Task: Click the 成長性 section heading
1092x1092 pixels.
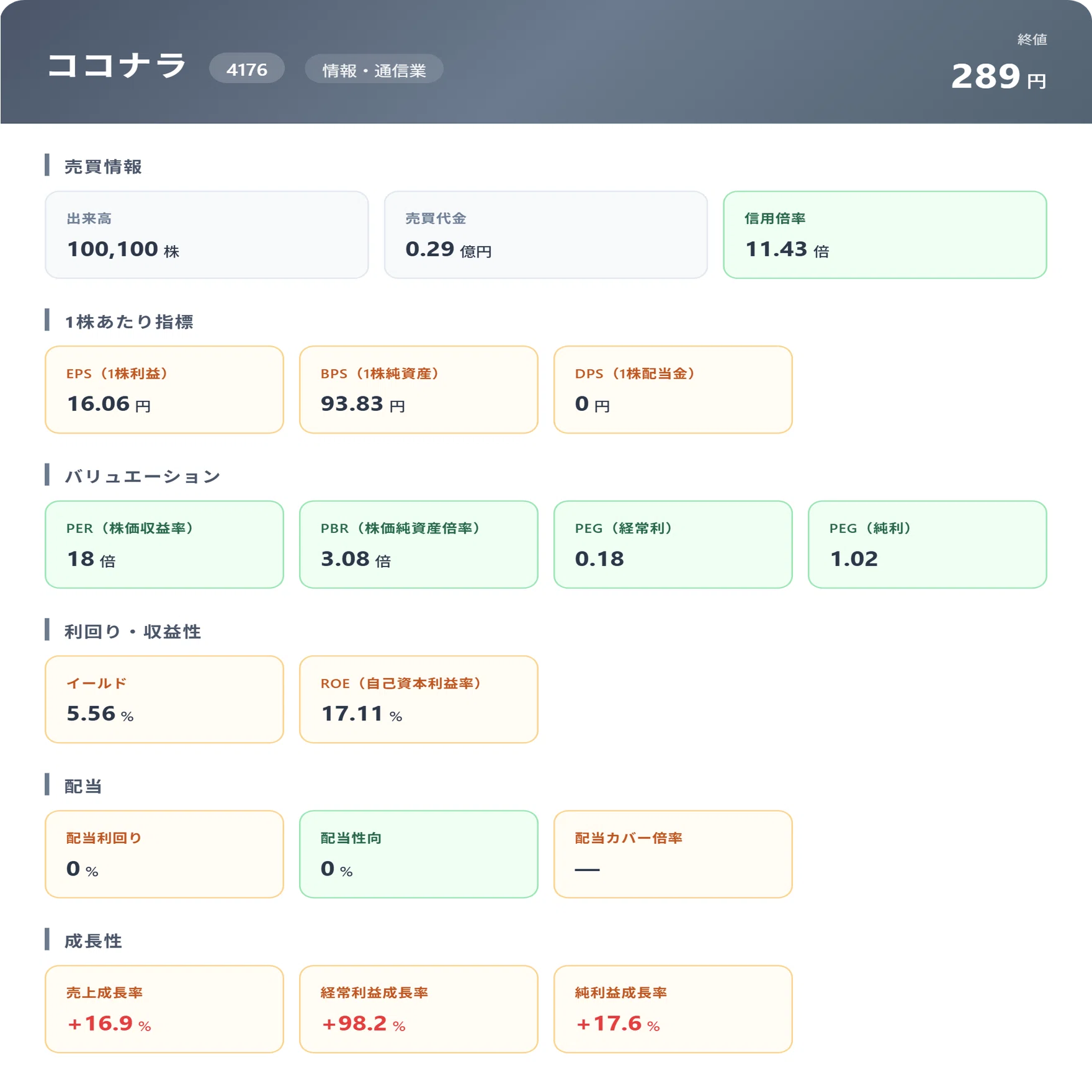Action: (93, 941)
